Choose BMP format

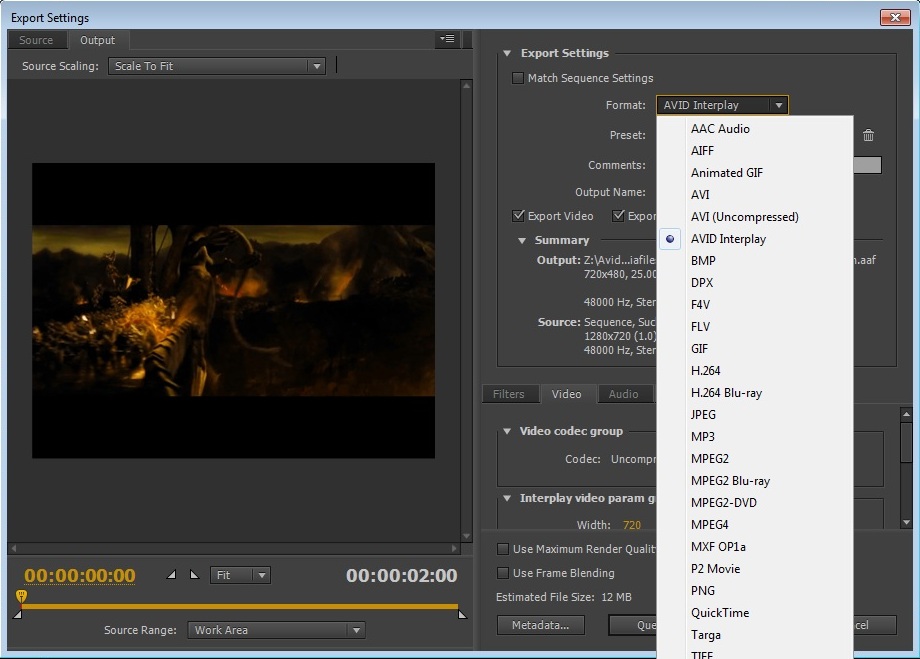click(x=755, y=261)
